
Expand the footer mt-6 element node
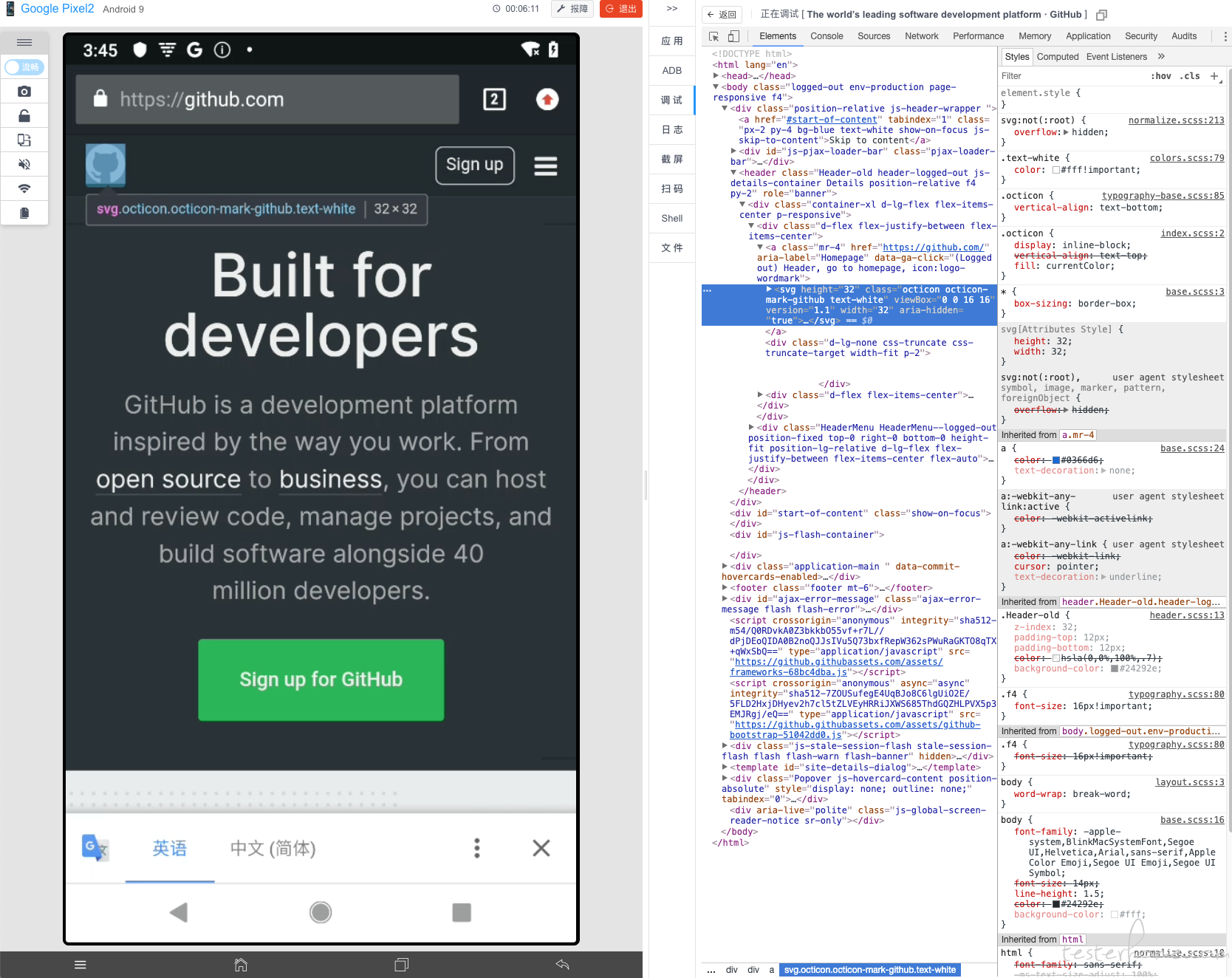tap(725, 587)
